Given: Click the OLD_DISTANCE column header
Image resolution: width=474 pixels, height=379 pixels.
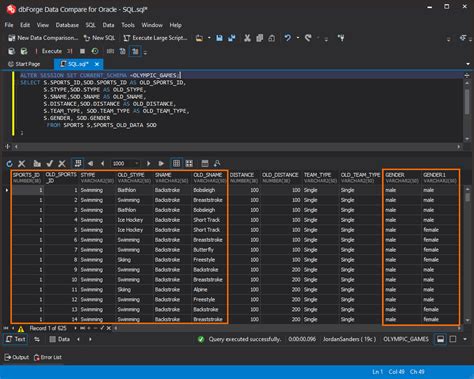Looking at the screenshot, I should pyautogui.click(x=280, y=178).
